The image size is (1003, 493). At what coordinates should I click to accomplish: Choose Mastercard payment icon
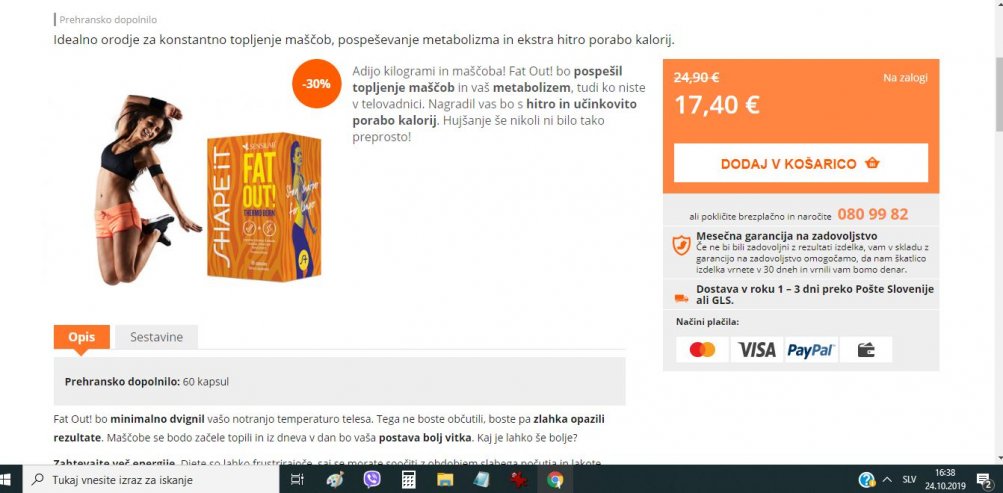click(x=702, y=350)
